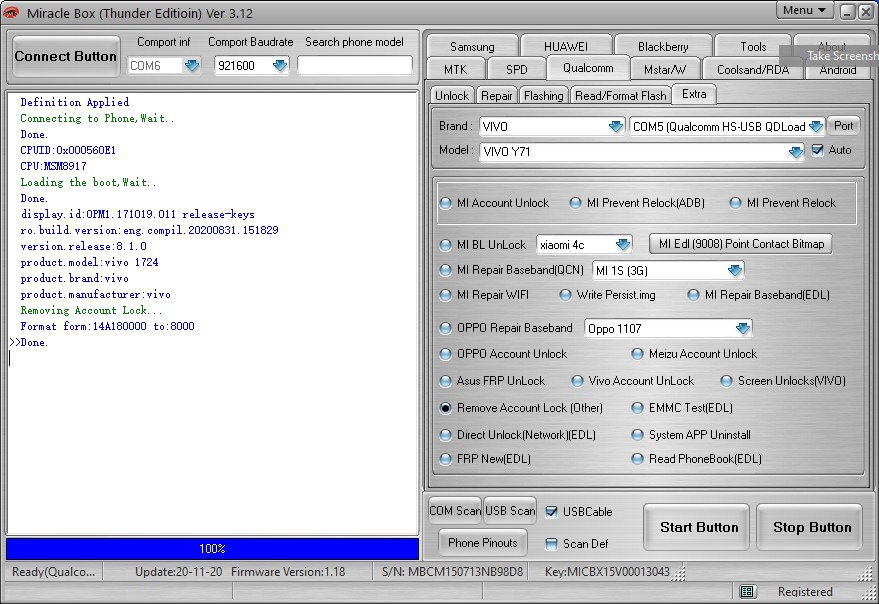
Task: Select Direct Unlock(Network)(EDL) option
Action: pyautogui.click(x=446, y=435)
